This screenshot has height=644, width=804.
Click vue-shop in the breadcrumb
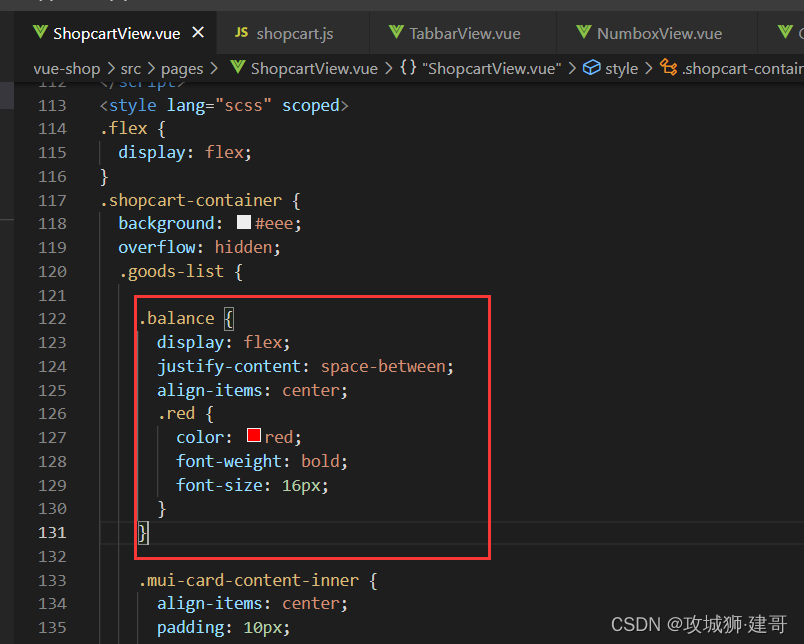click(x=67, y=68)
